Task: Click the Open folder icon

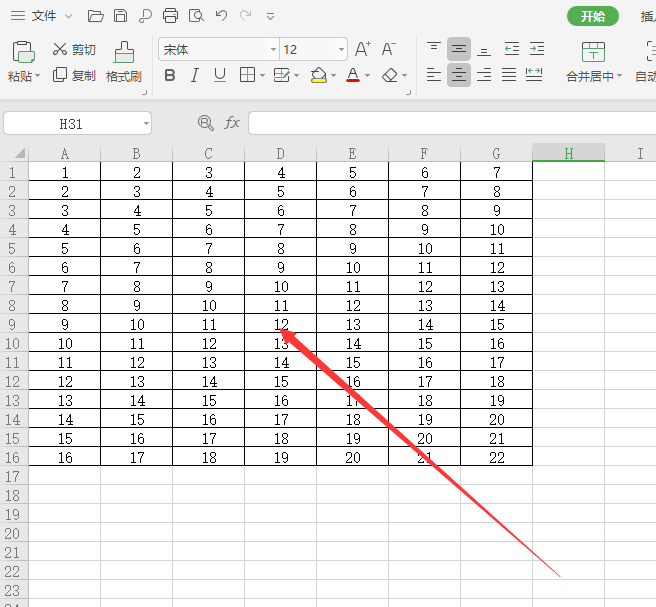Action: coord(96,16)
